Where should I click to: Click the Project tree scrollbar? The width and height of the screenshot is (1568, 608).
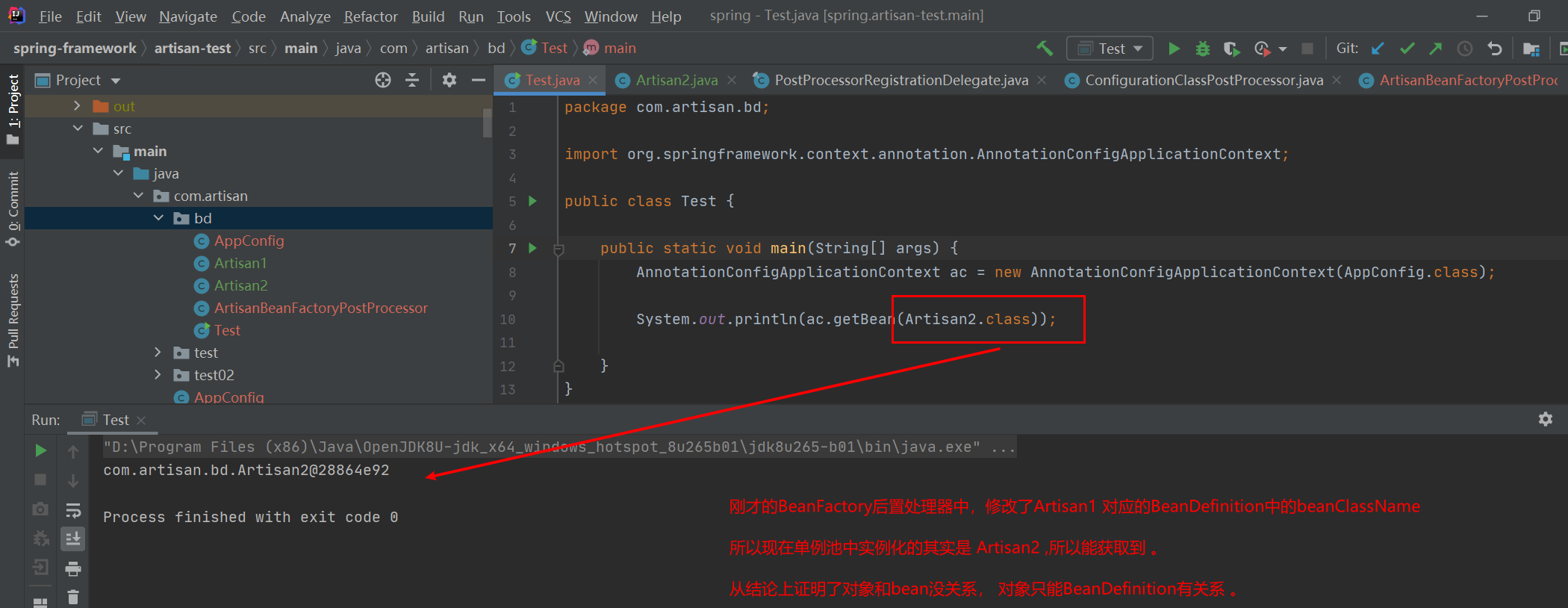pyautogui.click(x=487, y=123)
